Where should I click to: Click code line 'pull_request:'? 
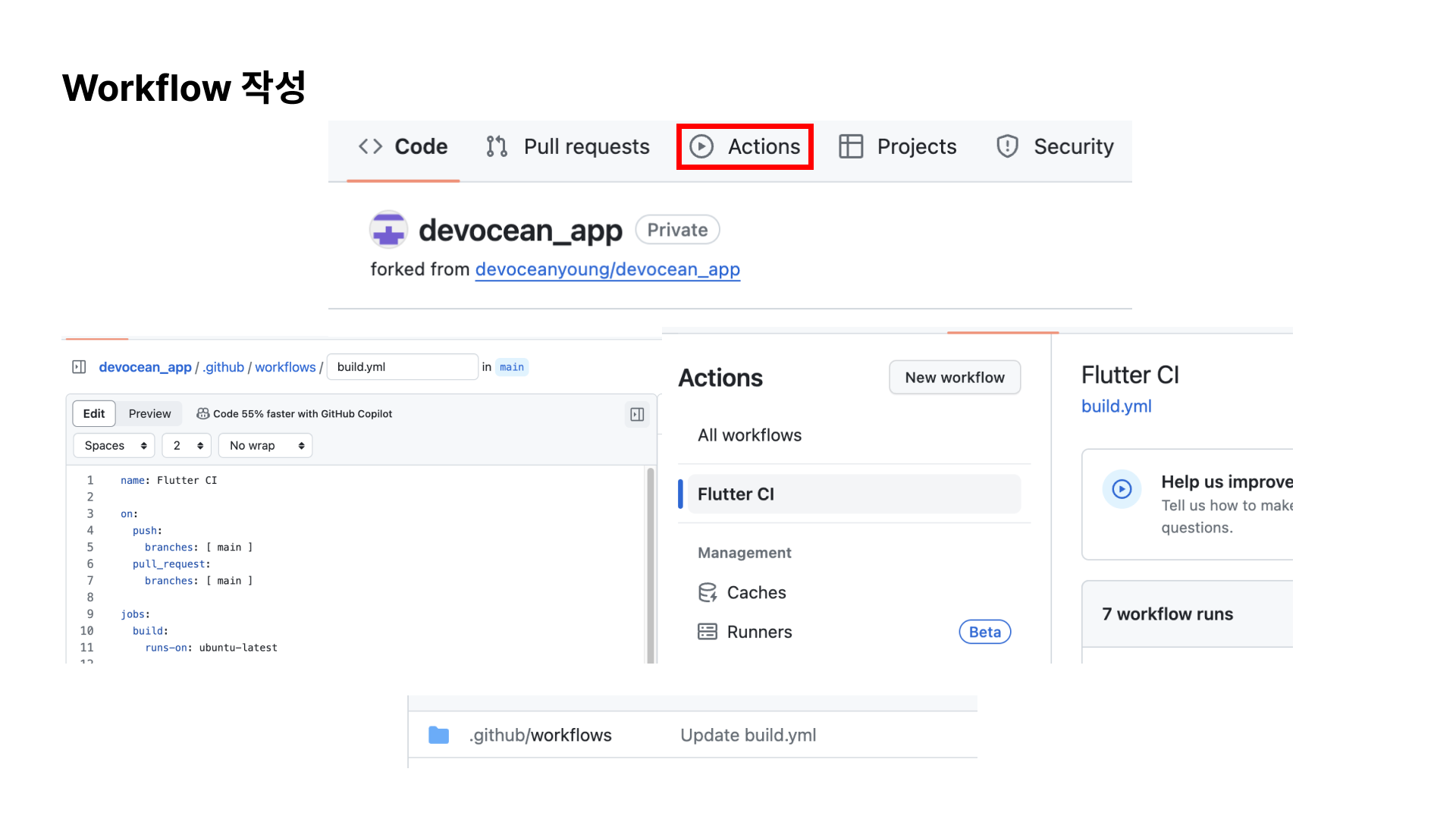pyautogui.click(x=171, y=564)
